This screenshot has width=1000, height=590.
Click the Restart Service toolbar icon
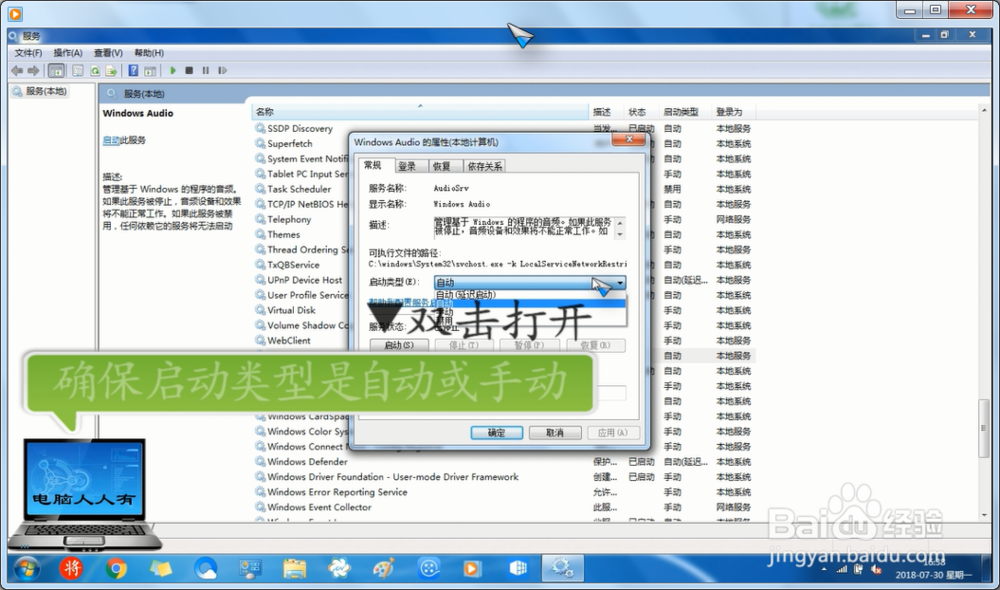point(222,70)
